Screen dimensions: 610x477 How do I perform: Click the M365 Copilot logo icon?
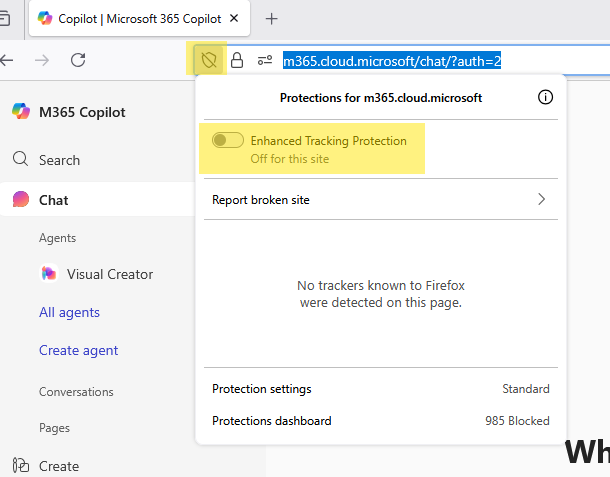tap(21, 111)
